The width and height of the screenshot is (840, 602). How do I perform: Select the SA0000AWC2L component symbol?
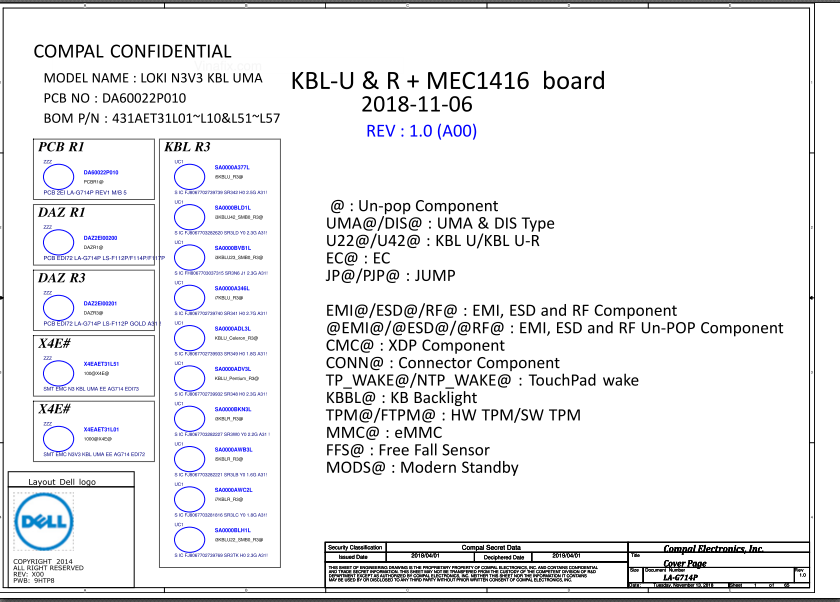coord(191,498)
